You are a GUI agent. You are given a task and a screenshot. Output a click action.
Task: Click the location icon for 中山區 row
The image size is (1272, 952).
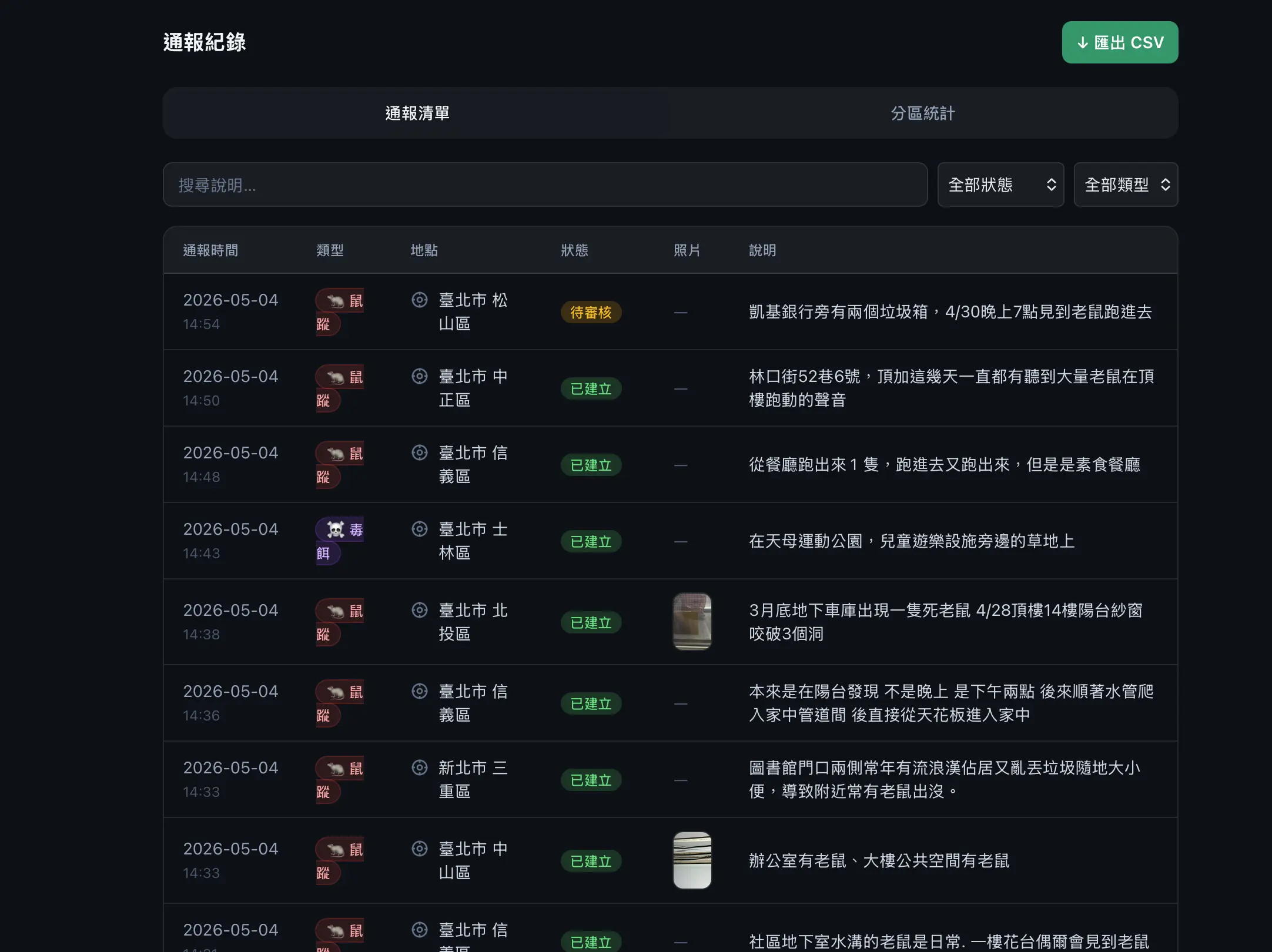tap(419, 849)
